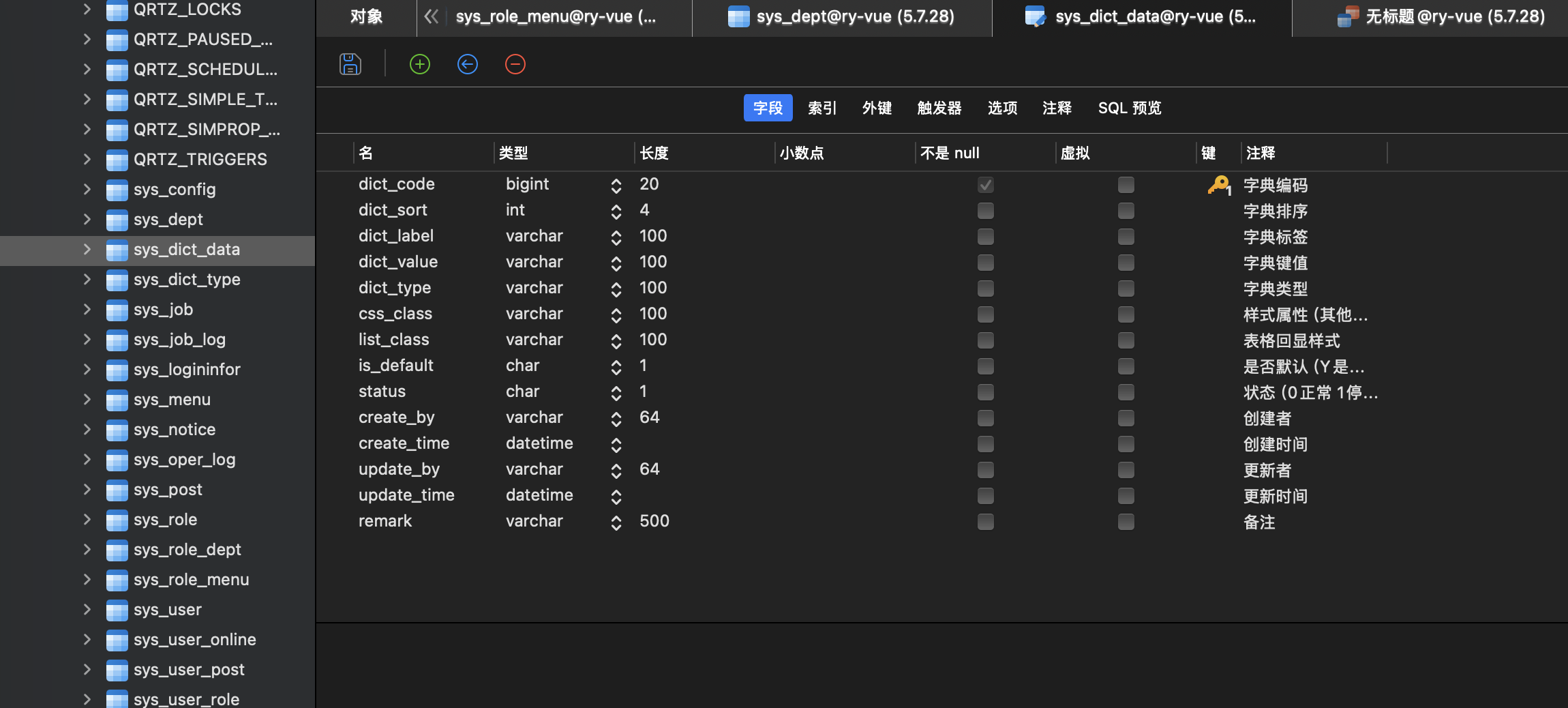The image size is (1568, 708).
Task: Click css_class field name cell
Action: pyautogui.click(x=395, y=314)
